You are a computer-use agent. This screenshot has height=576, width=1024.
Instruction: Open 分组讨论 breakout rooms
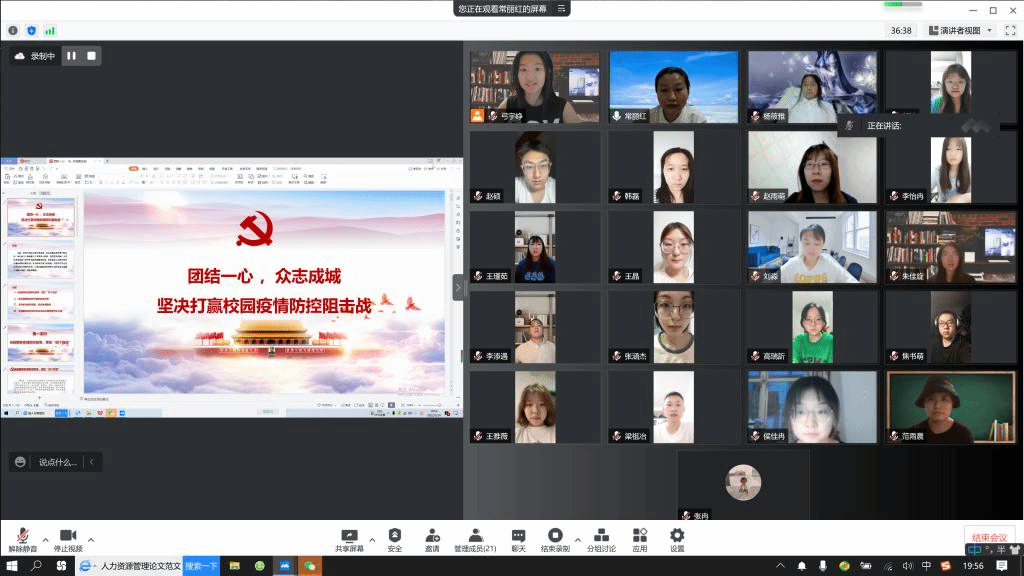(602, 536)
